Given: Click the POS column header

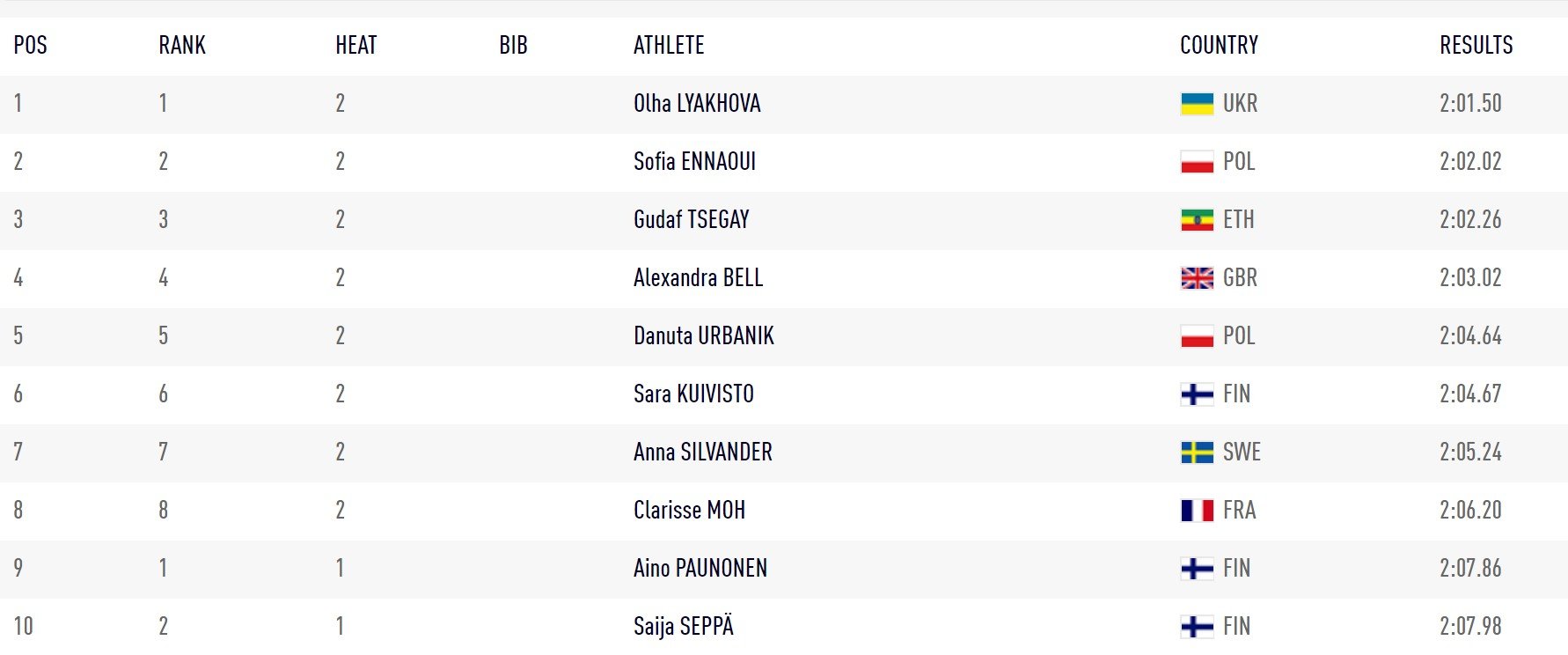Looking at the screenshot, I should coord(31,46).
